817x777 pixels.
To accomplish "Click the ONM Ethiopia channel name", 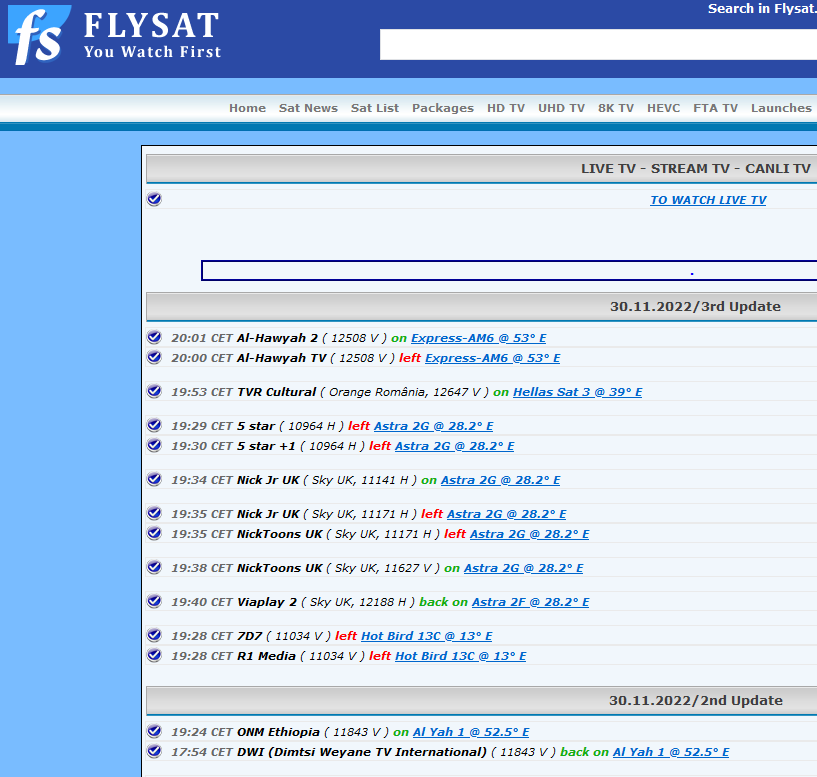I will [x=278, y=732].
